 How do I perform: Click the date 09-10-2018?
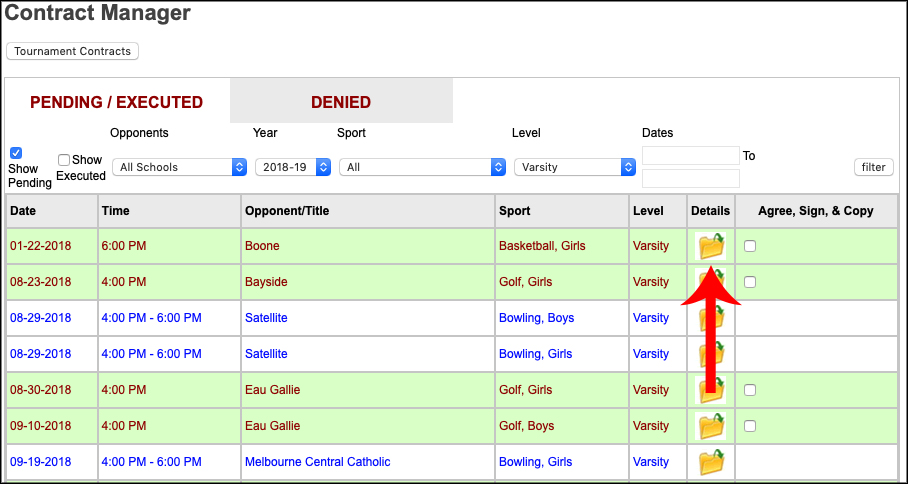click(x=41, y=426)
